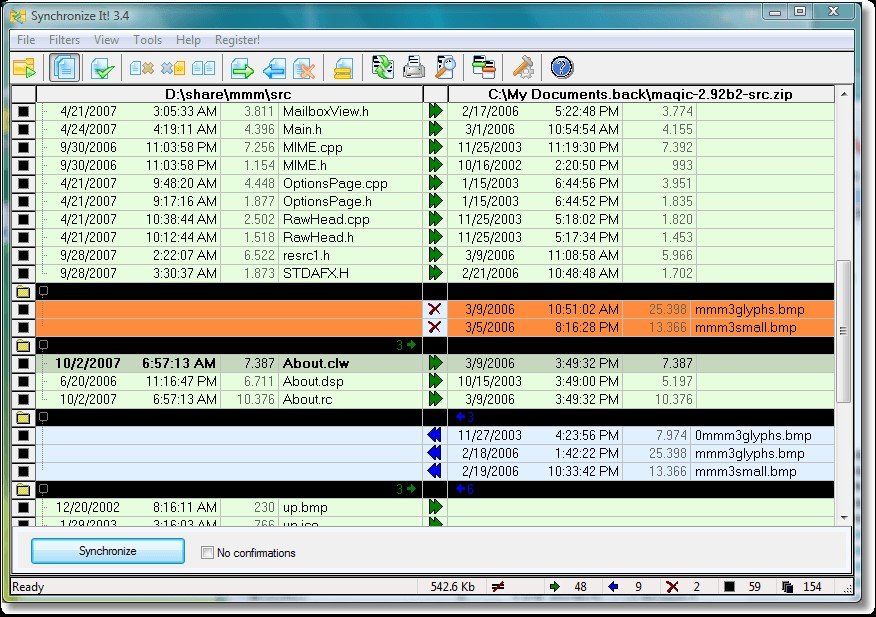Collapse the folder group above the orange rows

43,291
